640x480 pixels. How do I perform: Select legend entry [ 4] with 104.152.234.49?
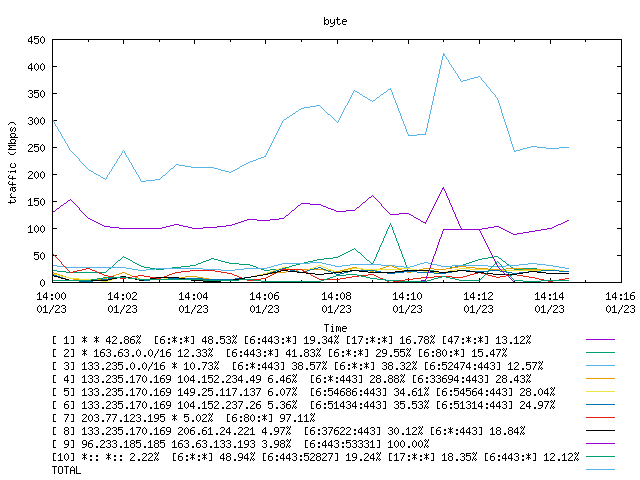click(291, 379)
